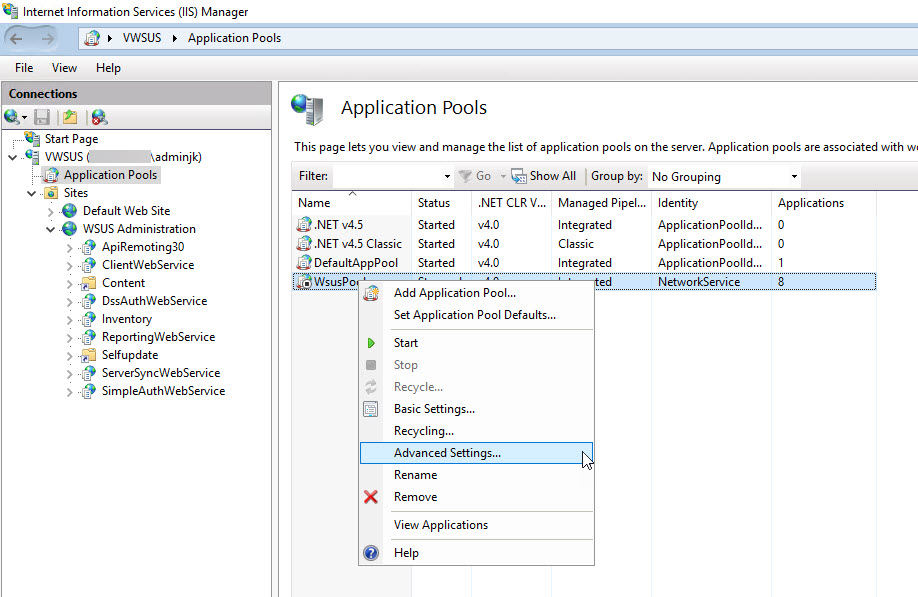Screen dimensions: 918x597
Task: Open the View menu
Action: coord(64,68)
